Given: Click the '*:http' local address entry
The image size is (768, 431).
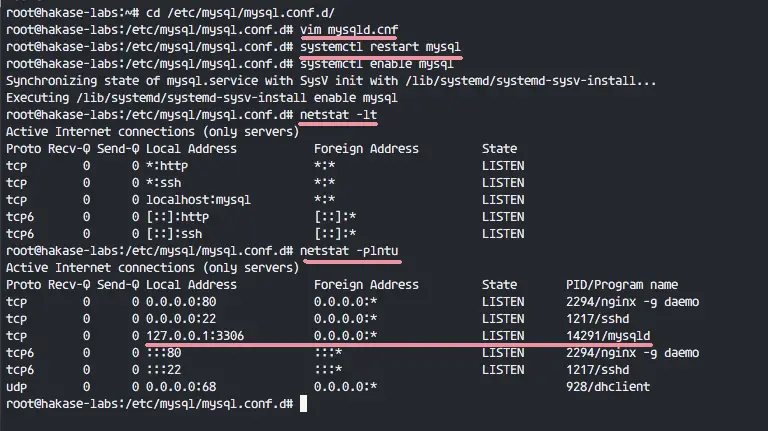Looking at the screenshot, I should pos(167,166).
